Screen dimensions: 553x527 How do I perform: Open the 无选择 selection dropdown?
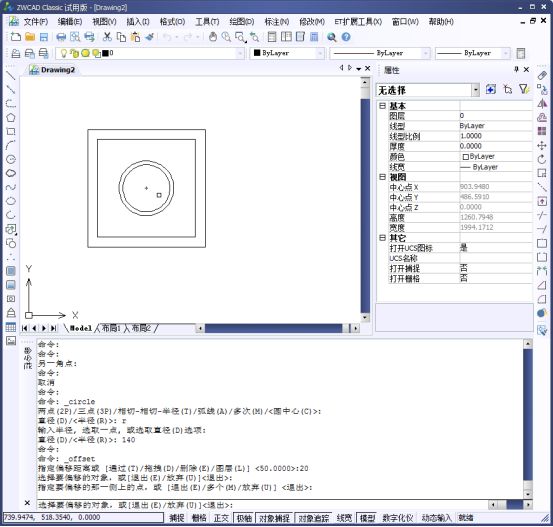pos(476,90)
